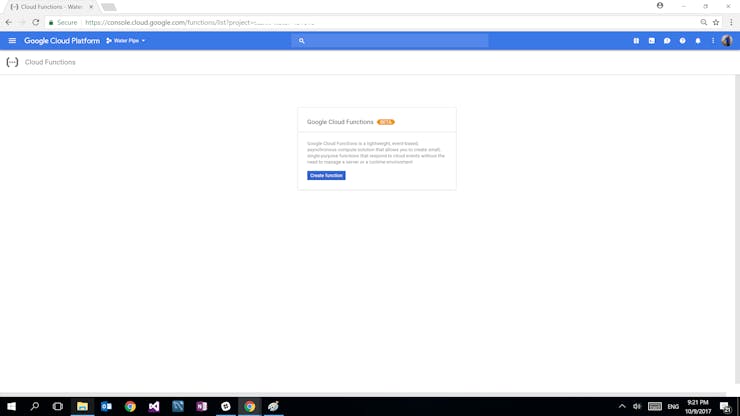Show notifications via the bell icon

click(698, 41)
